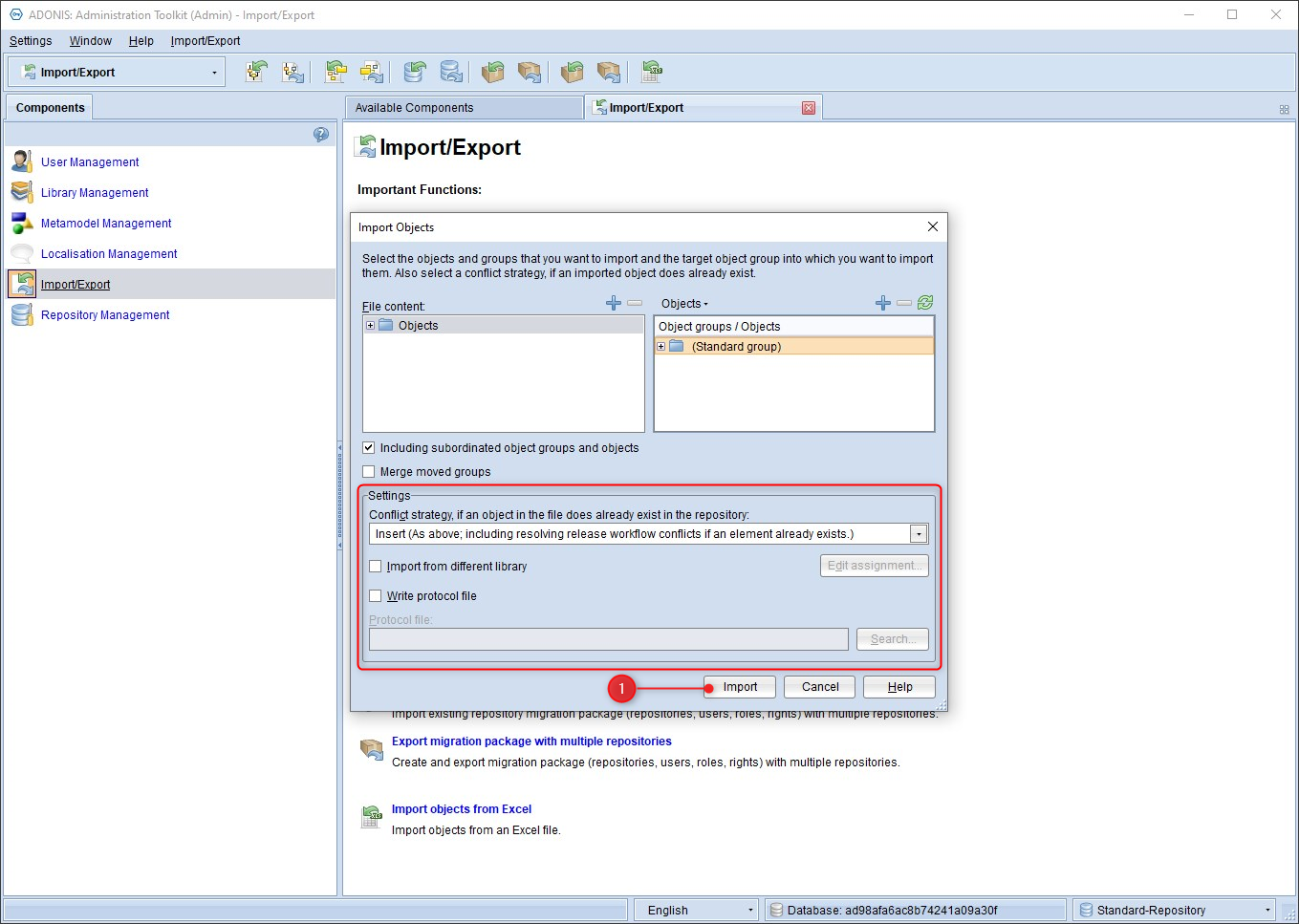1299x924 pixels.
Task: Click the import from Excel toolbar icon
Action: coord(652,72)
